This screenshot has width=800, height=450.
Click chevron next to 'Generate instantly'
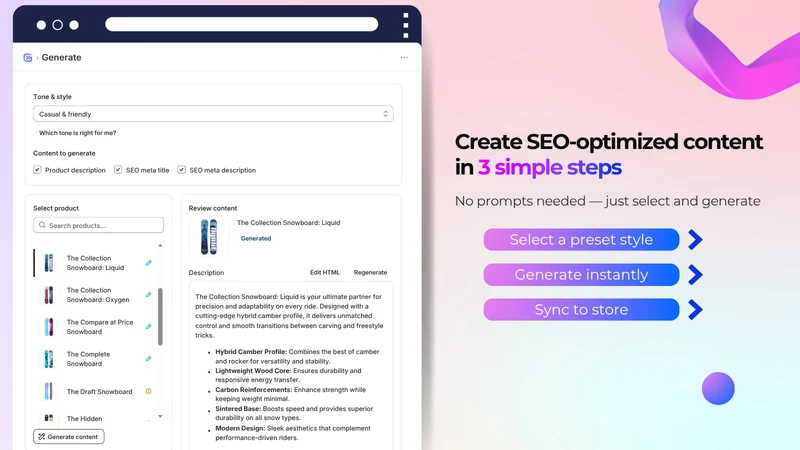(x=695, y=274)
